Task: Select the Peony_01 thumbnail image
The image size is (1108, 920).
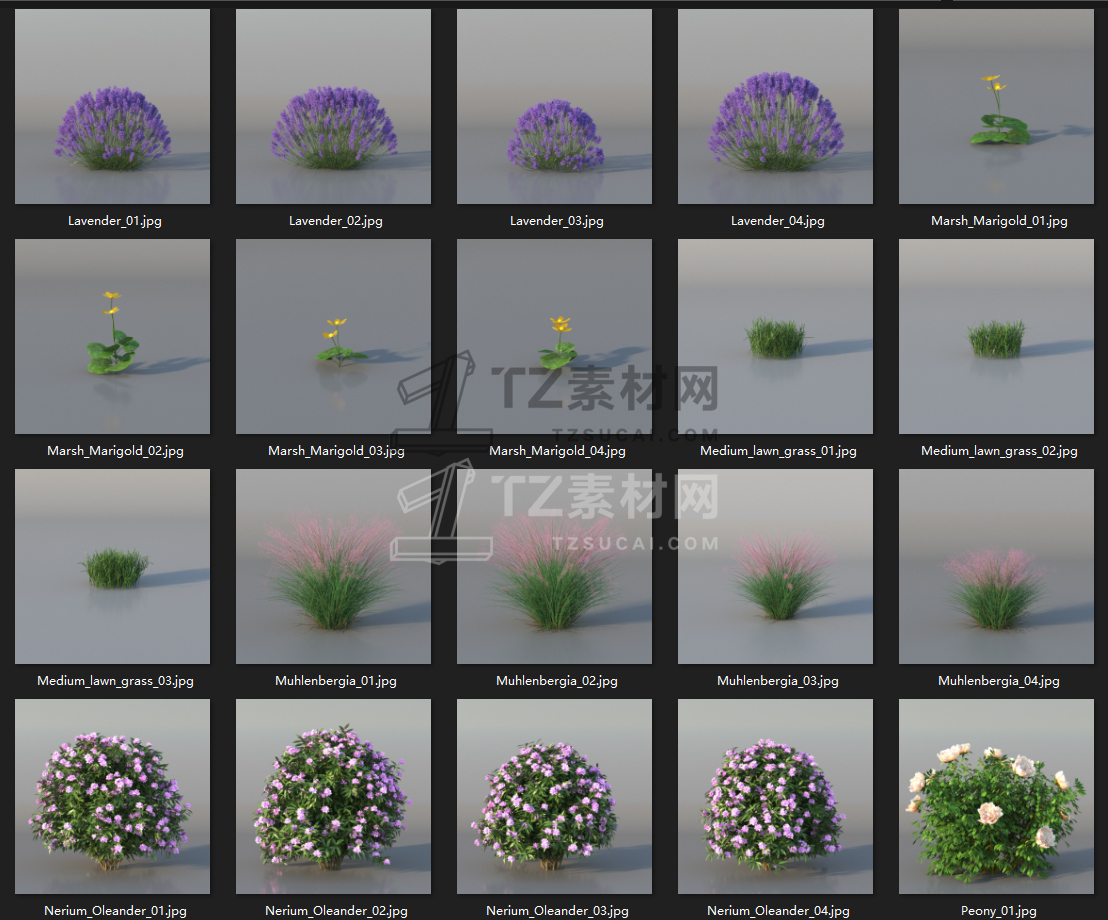Action: tap(996, 796)
